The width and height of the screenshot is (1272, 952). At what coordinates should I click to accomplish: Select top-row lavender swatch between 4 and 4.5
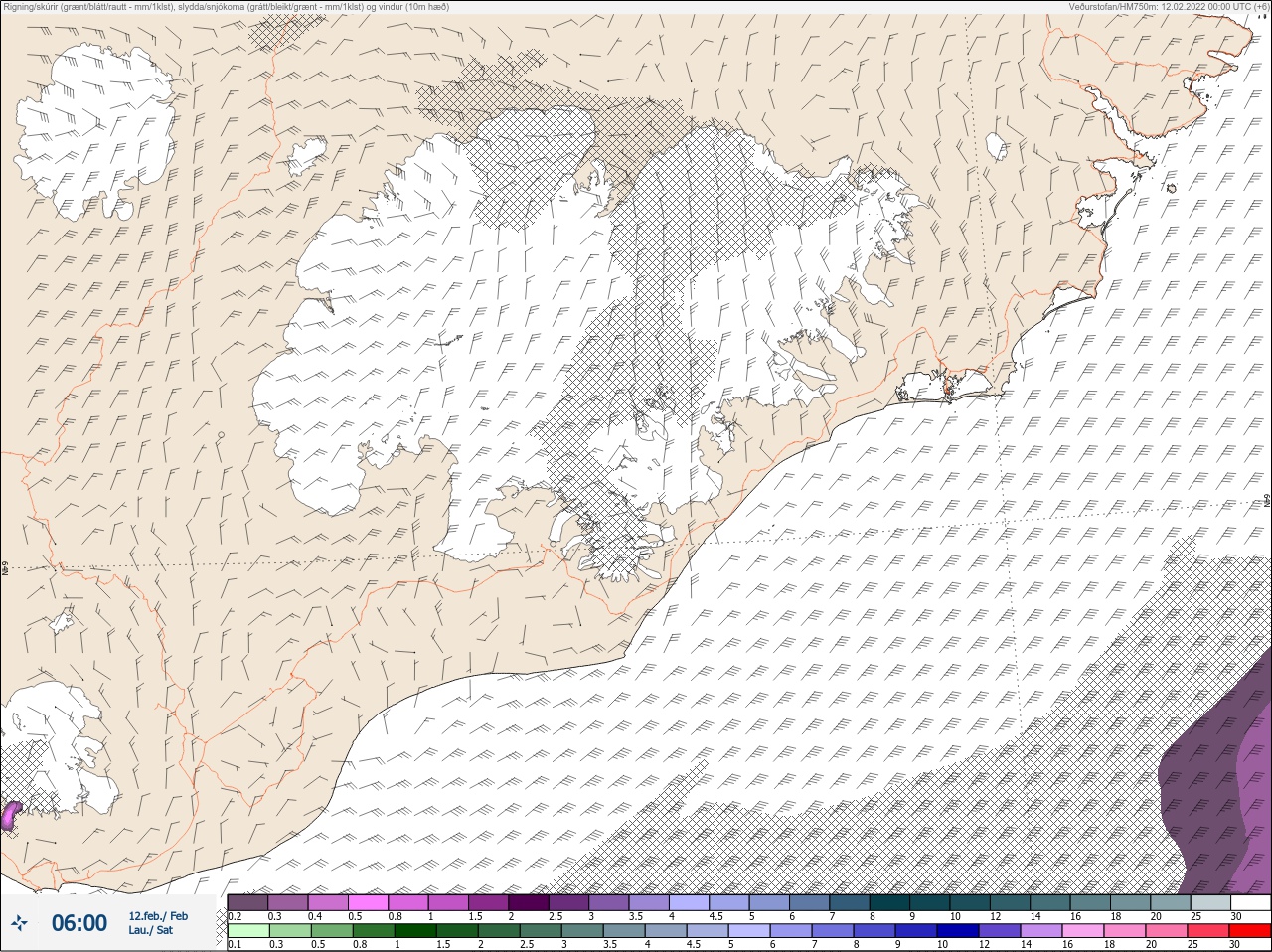click(x=689, y=902)
